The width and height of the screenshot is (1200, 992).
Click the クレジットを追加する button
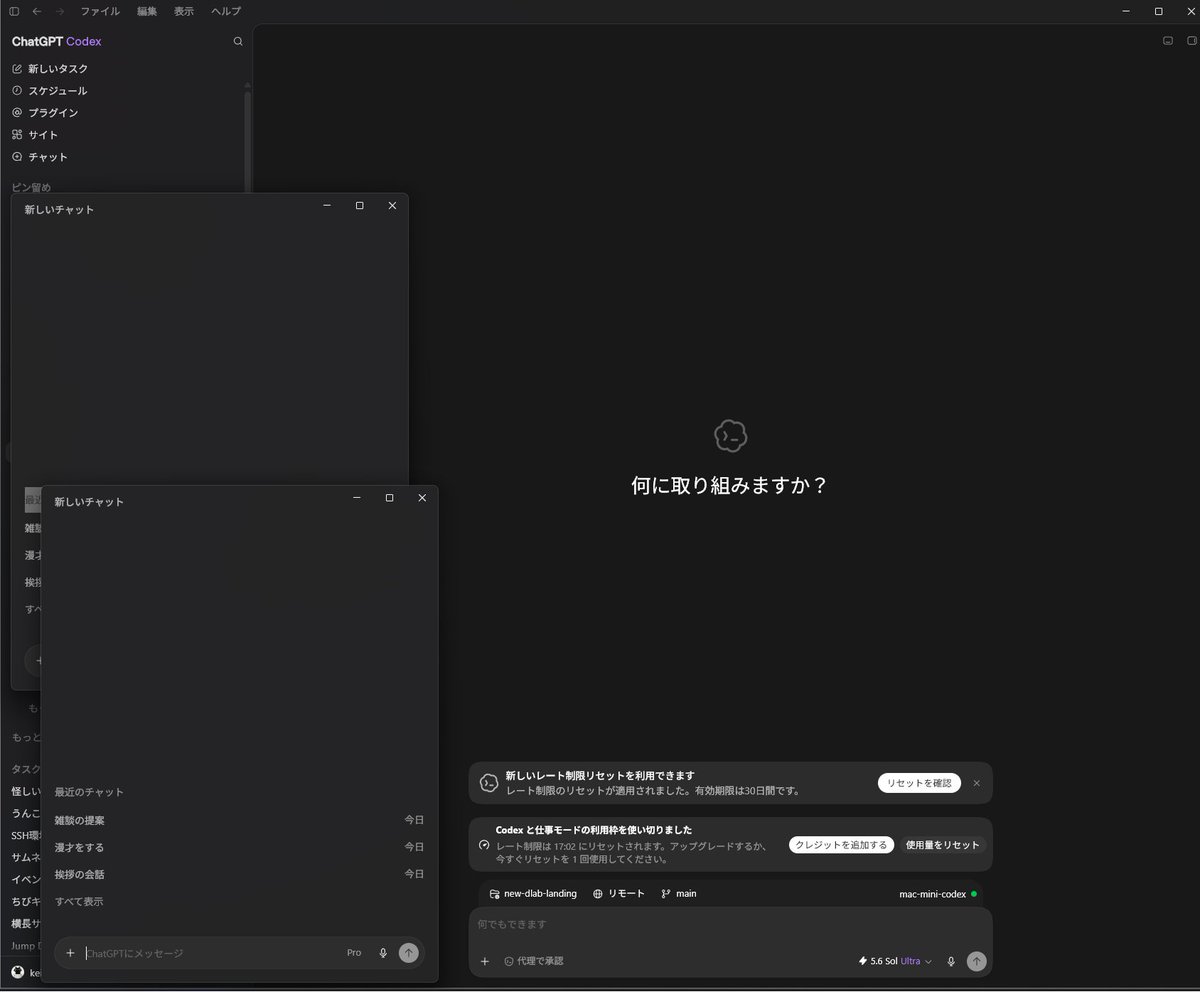tap(841, 845)
